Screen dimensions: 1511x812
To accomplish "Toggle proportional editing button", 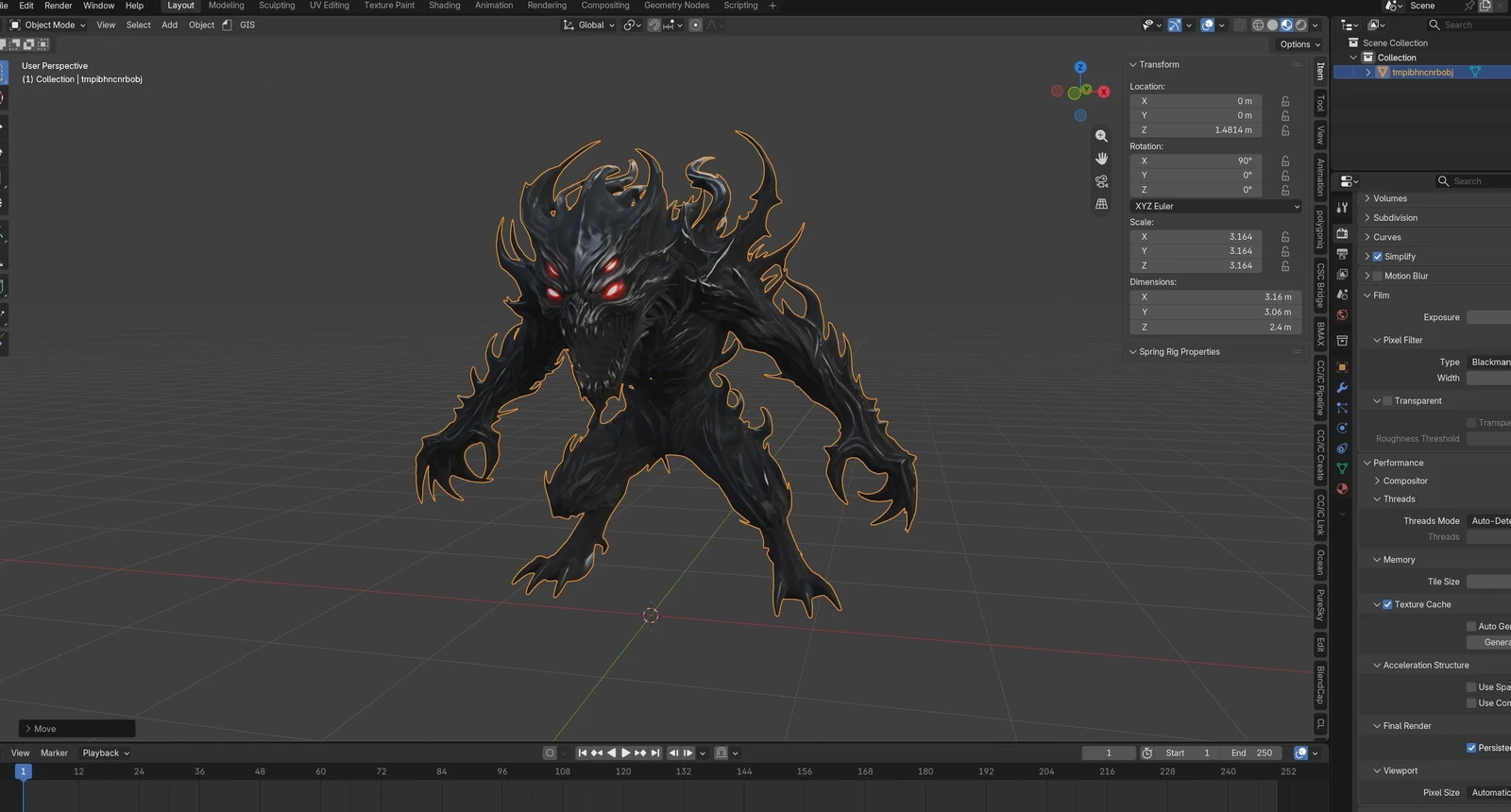I will click(x=696, y=25).
